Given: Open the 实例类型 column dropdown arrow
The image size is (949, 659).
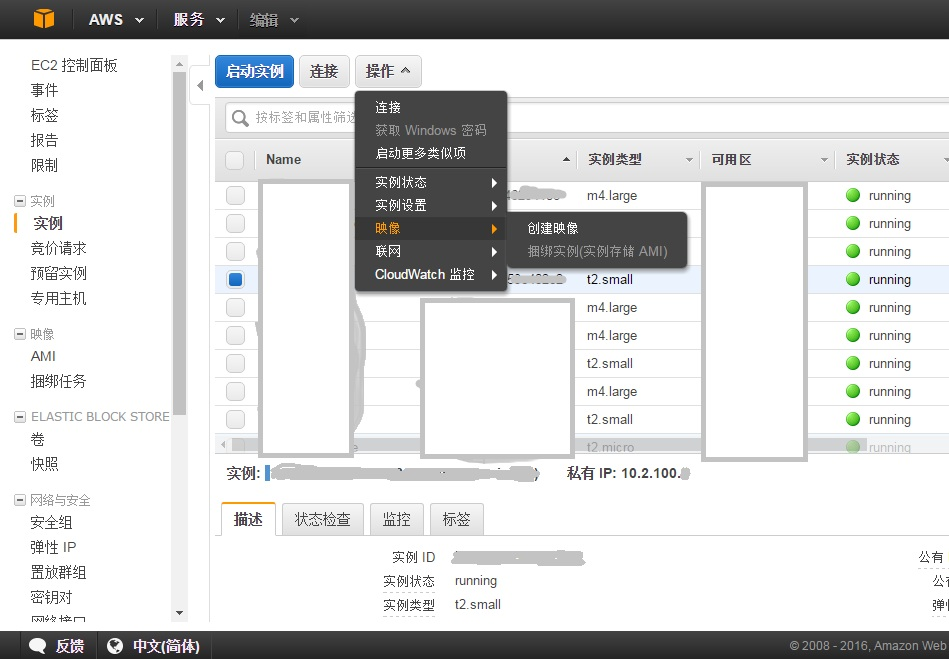Looking at the screenshot, I should (689, 160).
